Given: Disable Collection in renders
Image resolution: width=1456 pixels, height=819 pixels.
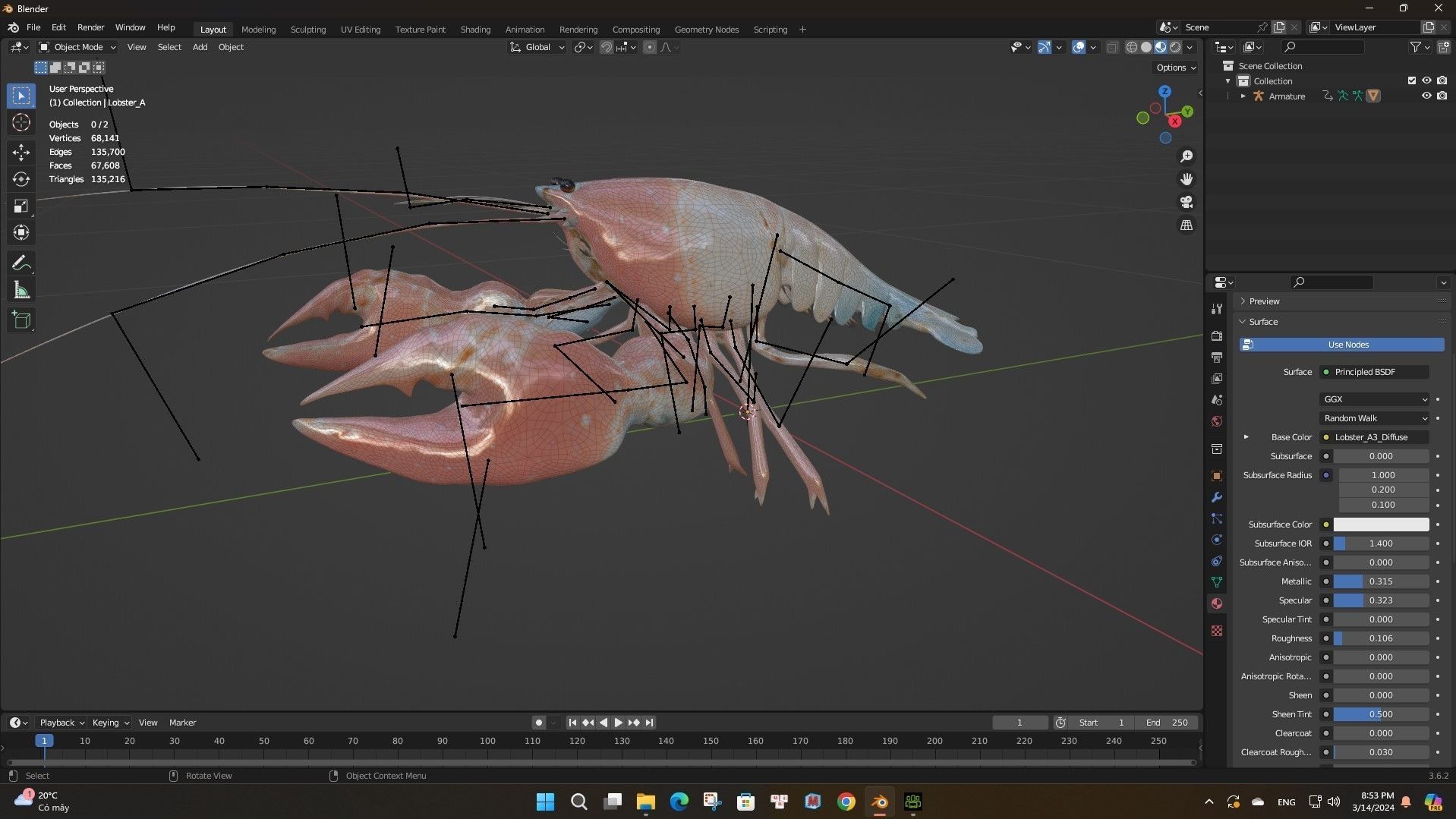Looking at the screenshot, I should (1442, 80).
